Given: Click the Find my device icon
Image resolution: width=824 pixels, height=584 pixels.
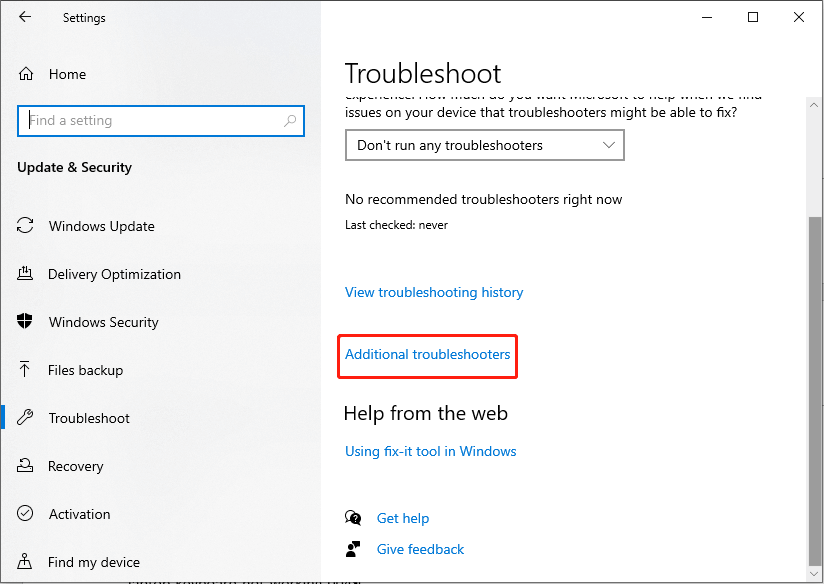Looking at the screenshot, I should tap(24, 561).
